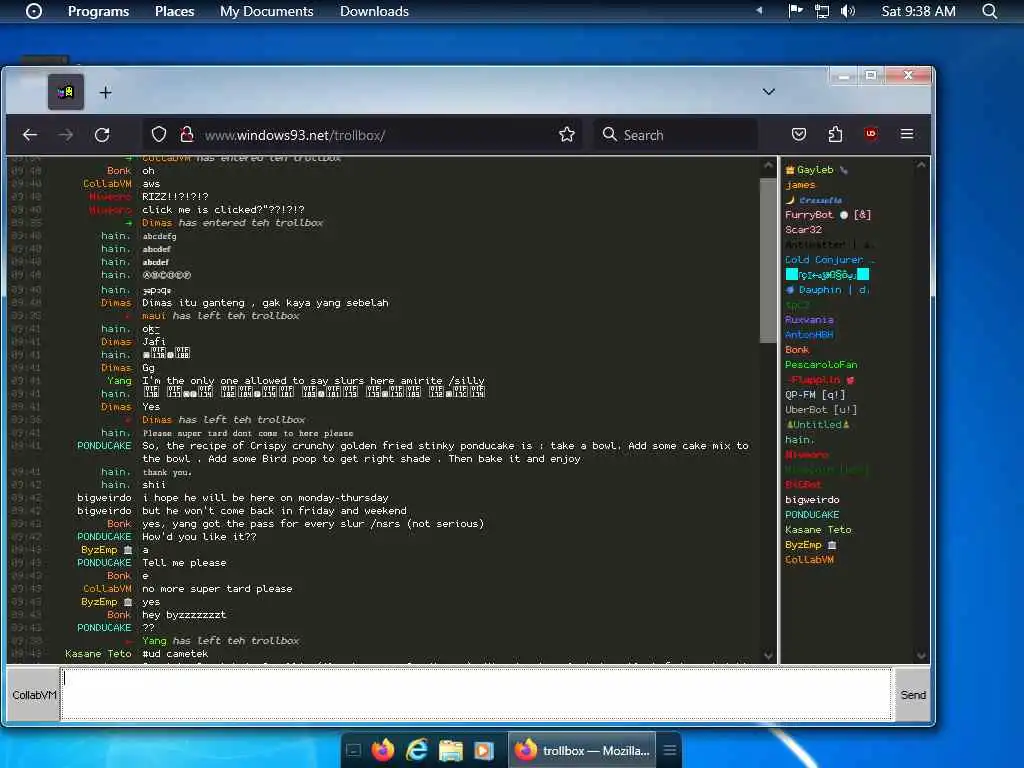Click the red uBlock Origin icon

click(x=871, y=134)
